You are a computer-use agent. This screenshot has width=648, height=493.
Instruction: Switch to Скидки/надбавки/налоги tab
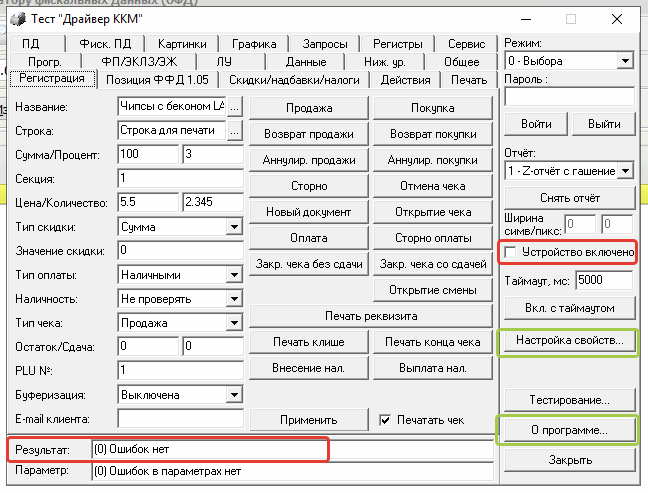pyautogui.click(x=294, y=80)
